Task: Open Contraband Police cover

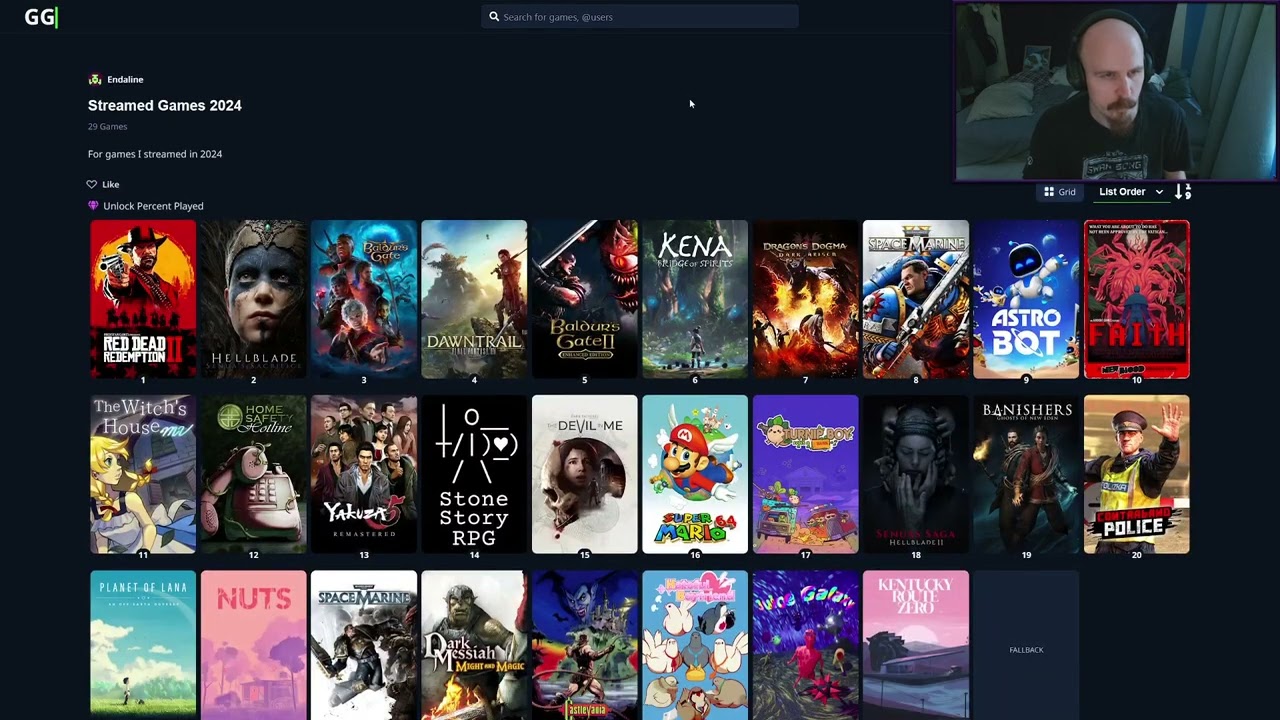Action: (x=1137, y=474)
